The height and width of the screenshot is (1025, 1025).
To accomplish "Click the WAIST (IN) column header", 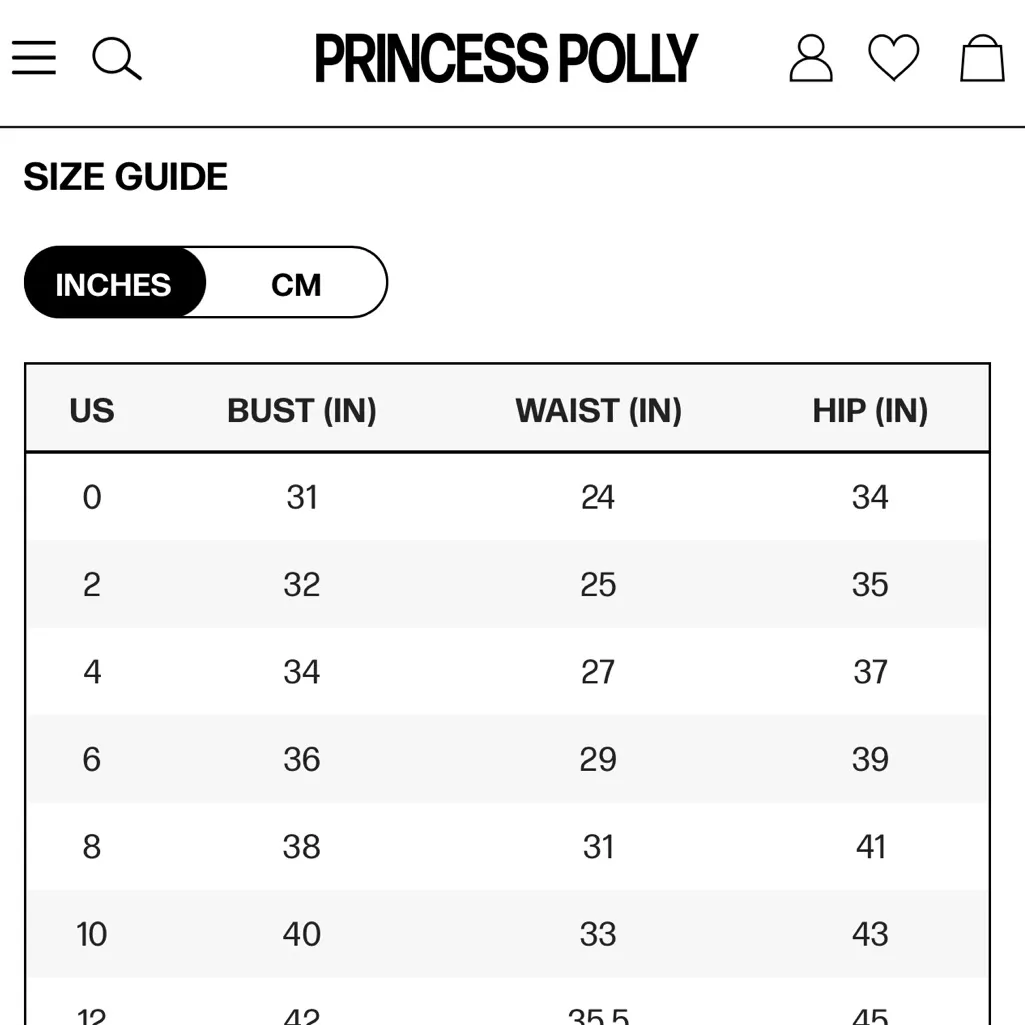I will [x=598, y=411].
